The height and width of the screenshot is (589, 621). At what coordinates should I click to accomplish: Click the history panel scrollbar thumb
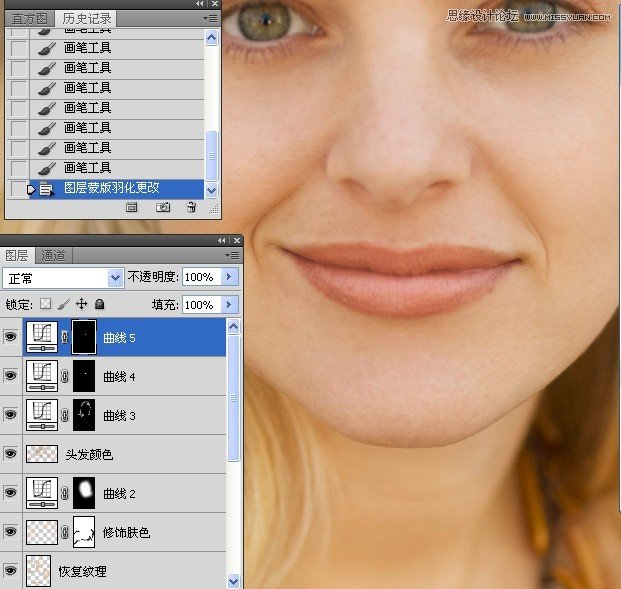(x=212, y=156)
